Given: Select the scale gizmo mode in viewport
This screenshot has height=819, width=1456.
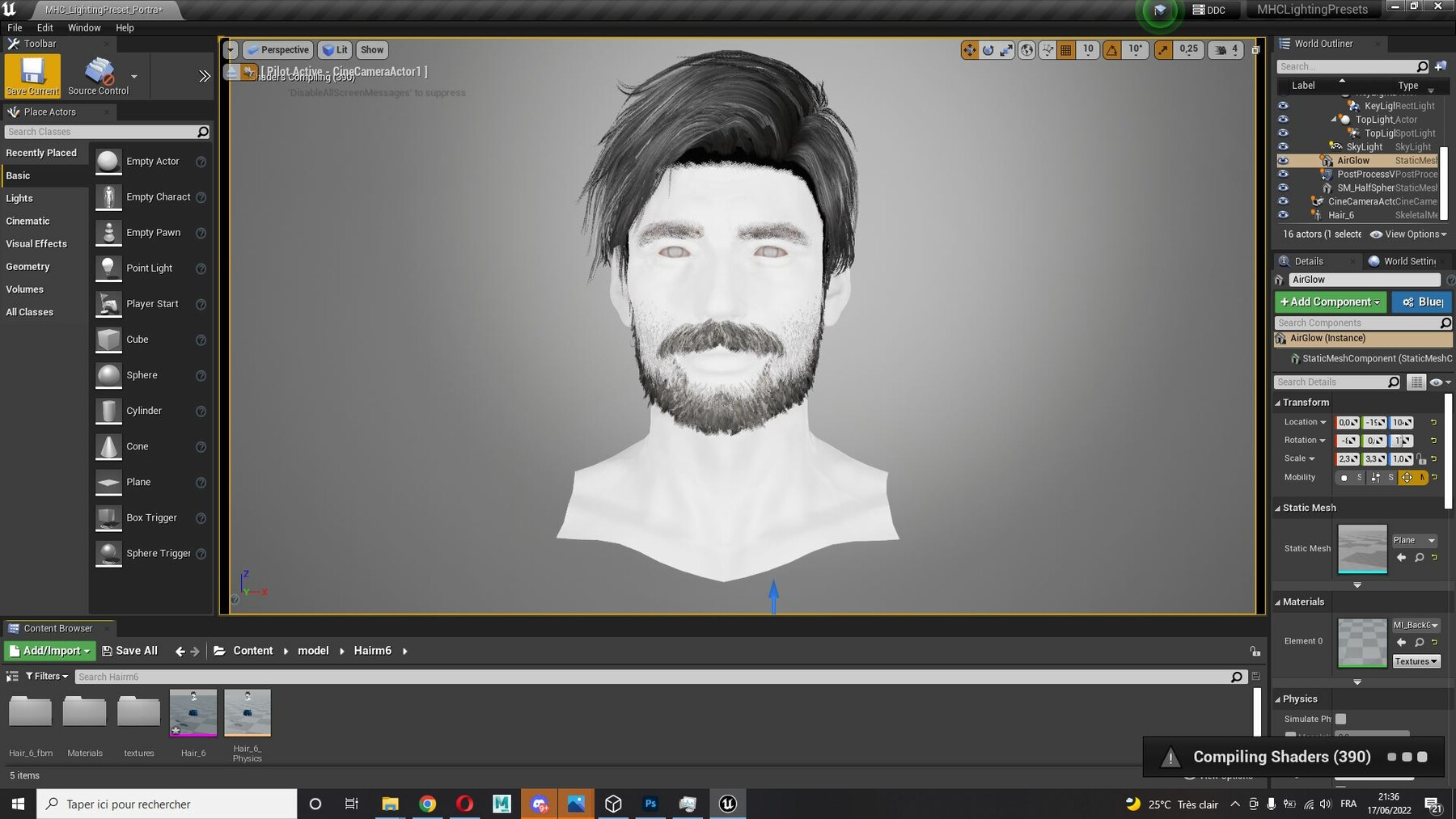Looking at the screenshot, I should tap(1006, 50).
